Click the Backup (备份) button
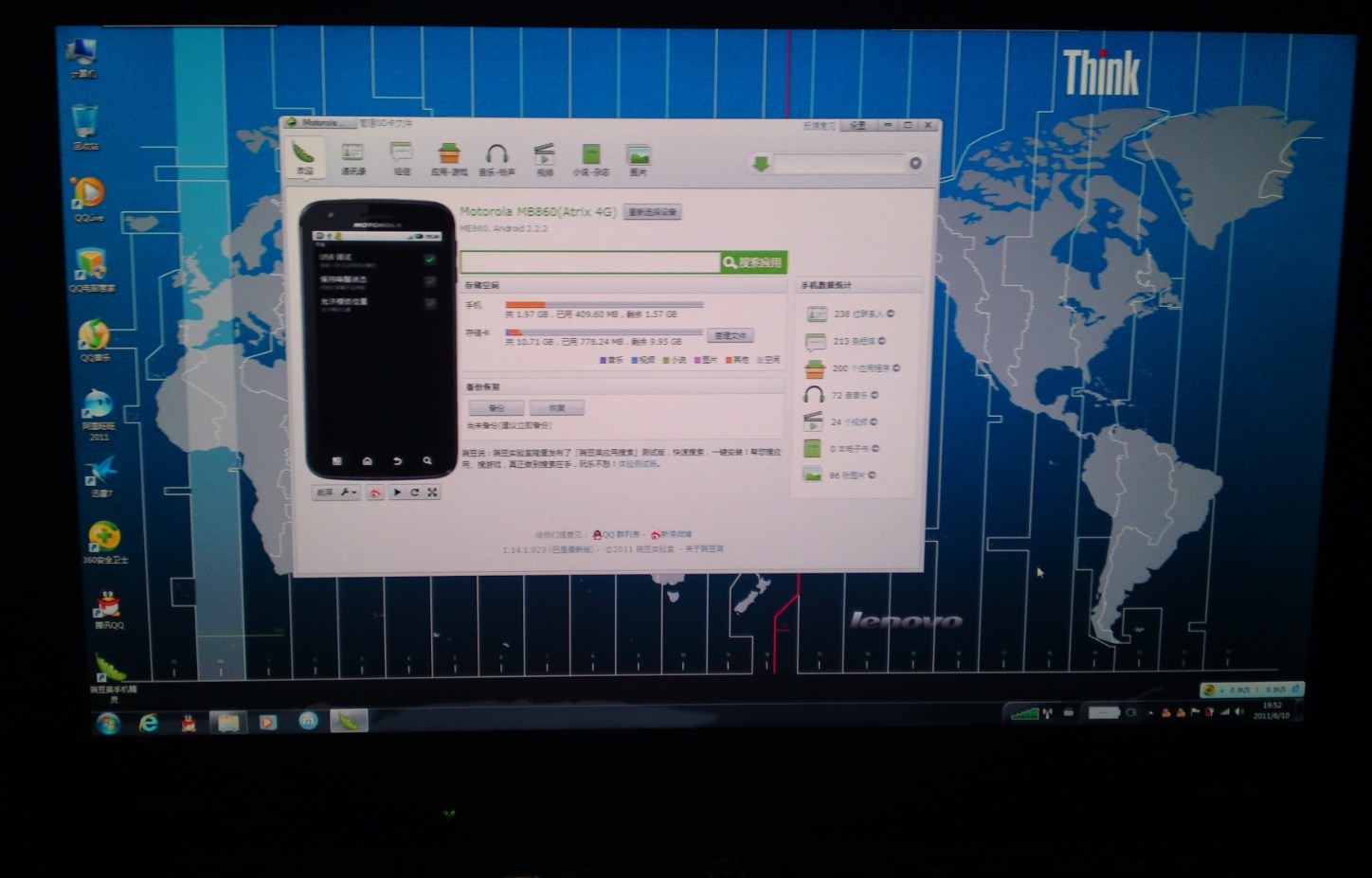1372x878 pixels. [496, 408]
